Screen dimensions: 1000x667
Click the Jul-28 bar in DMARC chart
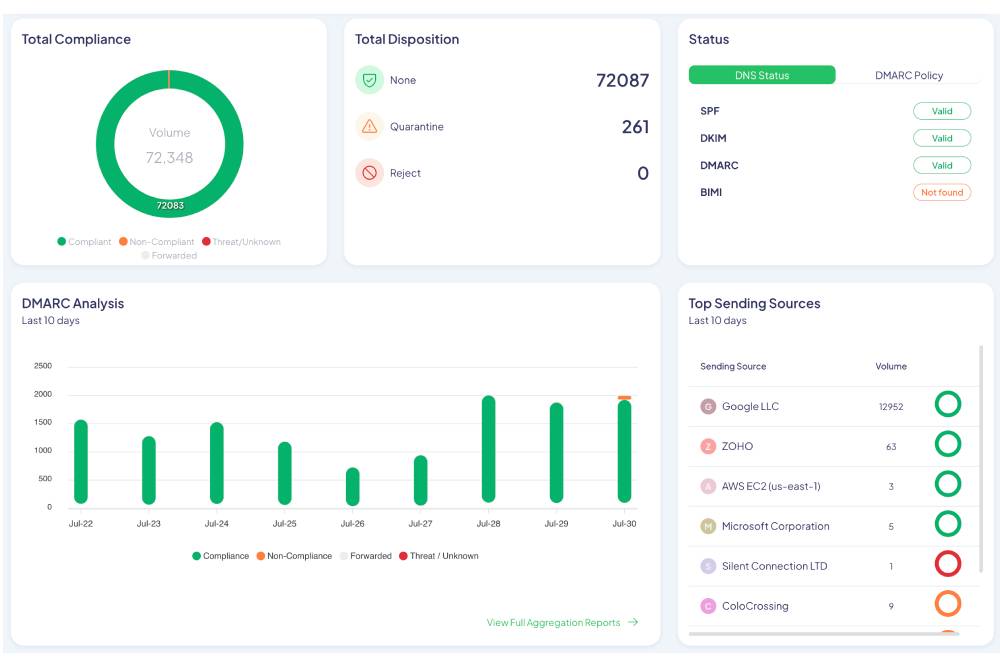(488, 450)
